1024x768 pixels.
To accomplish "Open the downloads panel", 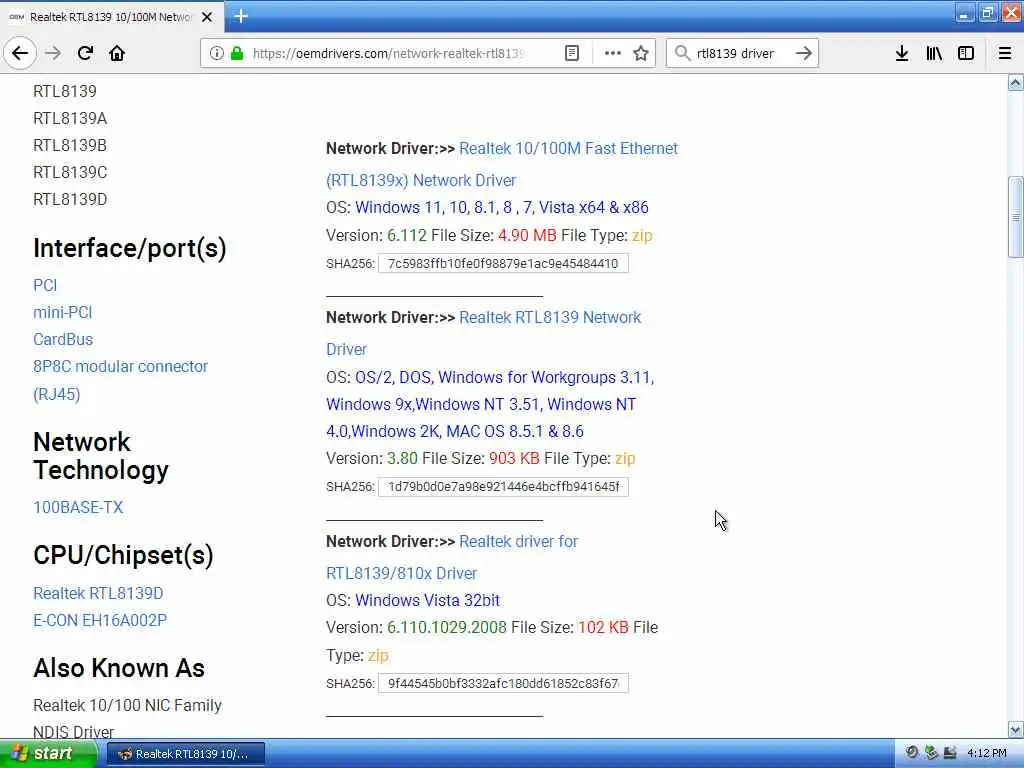I will pyautogui.click(x=902, y=53).
